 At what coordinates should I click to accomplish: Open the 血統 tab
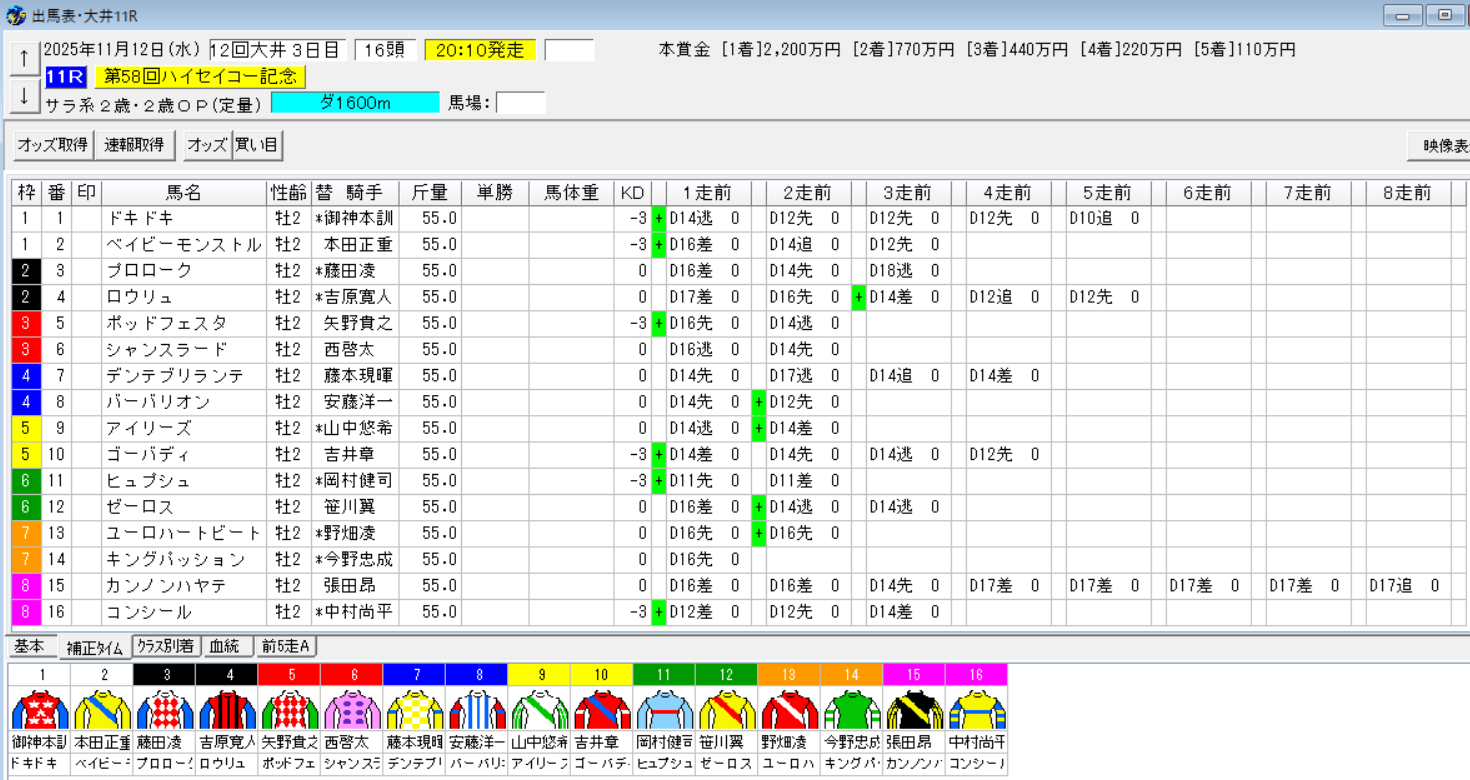pos(225,647)
